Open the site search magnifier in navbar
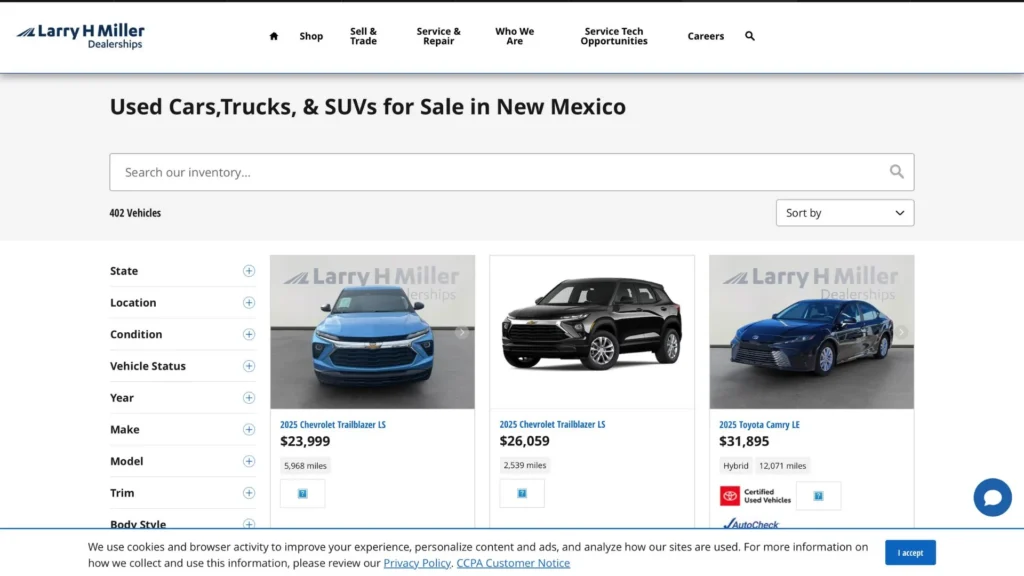 pos(750,36)
